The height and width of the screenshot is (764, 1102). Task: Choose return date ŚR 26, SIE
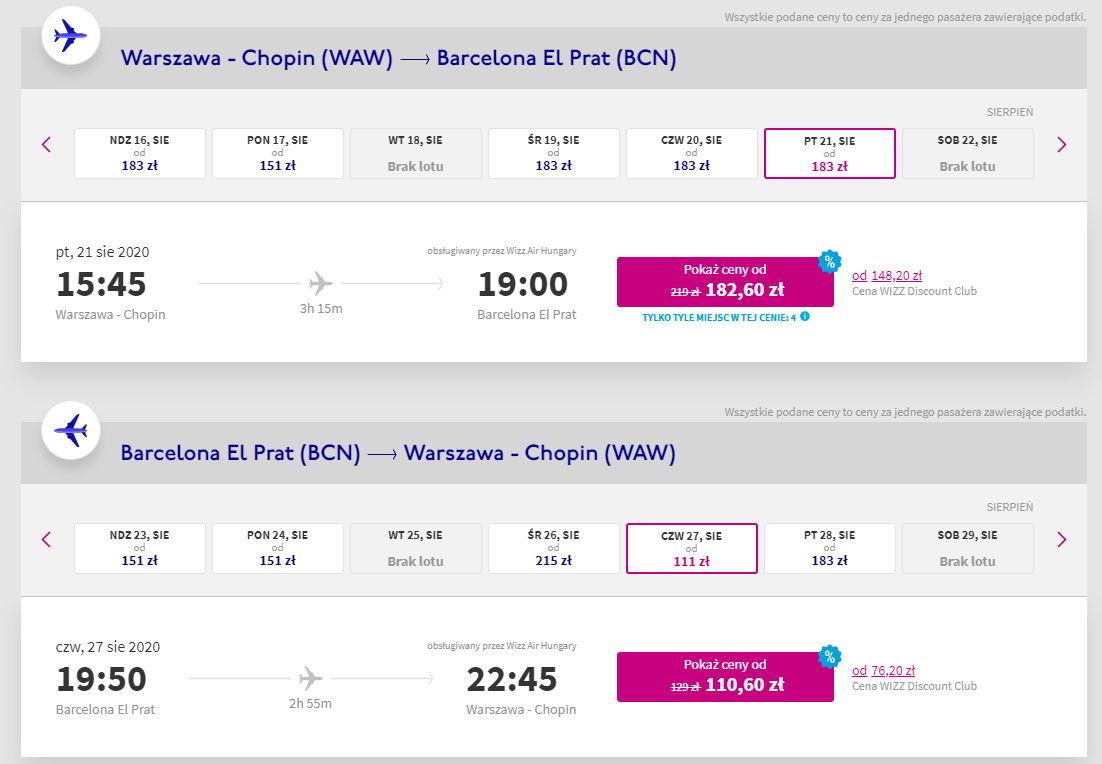point(554,548)
